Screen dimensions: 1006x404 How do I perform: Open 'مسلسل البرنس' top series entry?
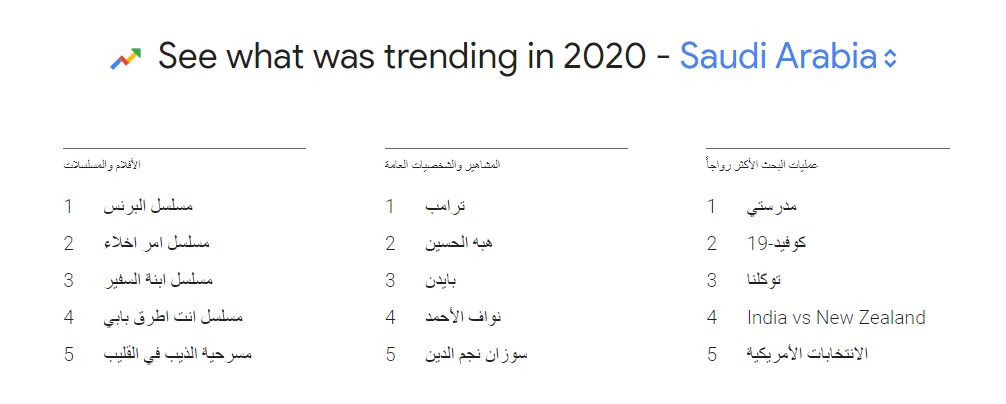pyautogui.click(x=148, y=207)
